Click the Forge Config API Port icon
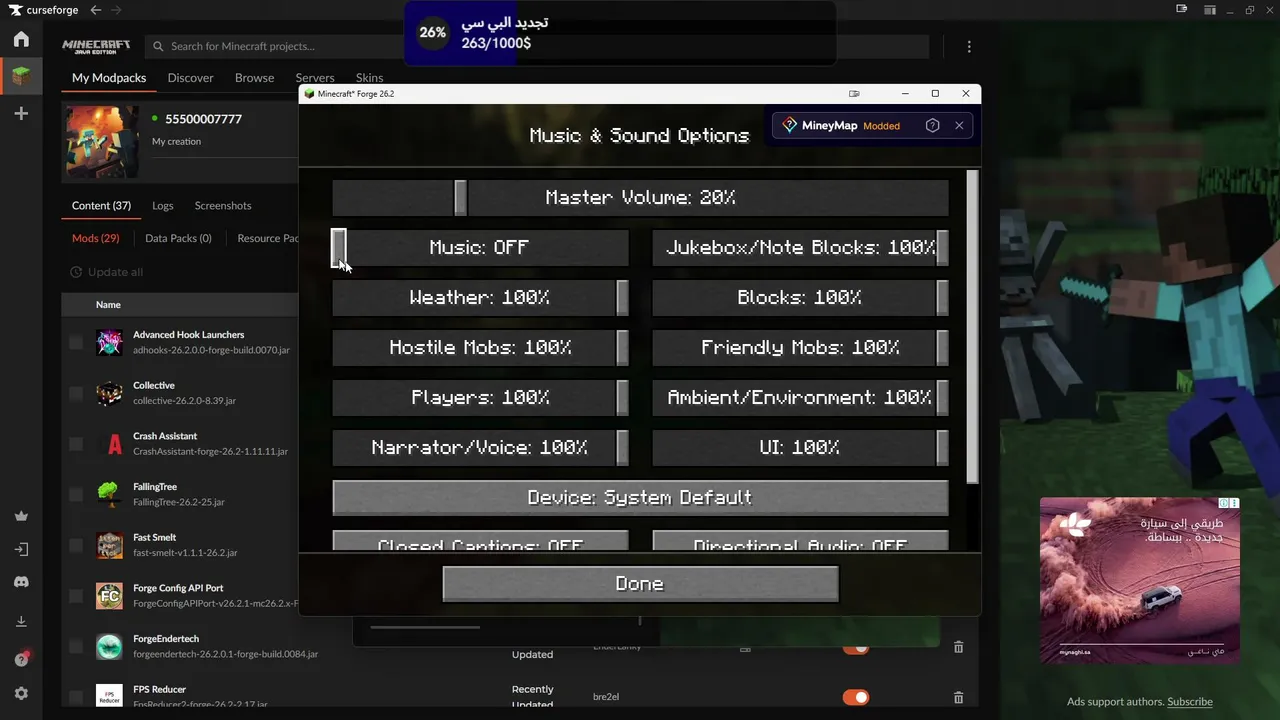This screenshot has height=720, width=1280. [x=109, y=596]
